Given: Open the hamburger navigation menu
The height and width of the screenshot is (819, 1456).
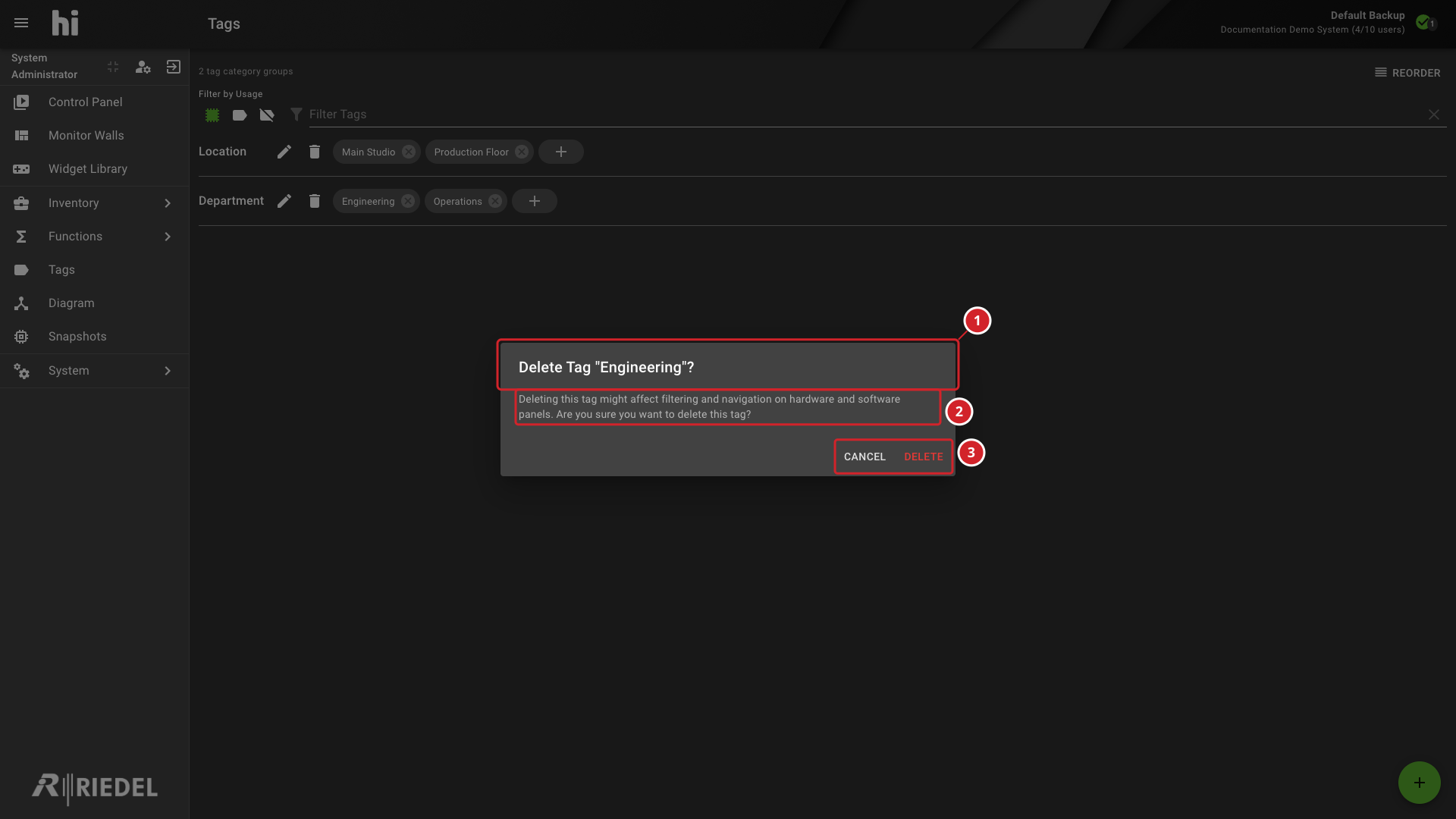Looking at the screenshot, I should (21, 24).
